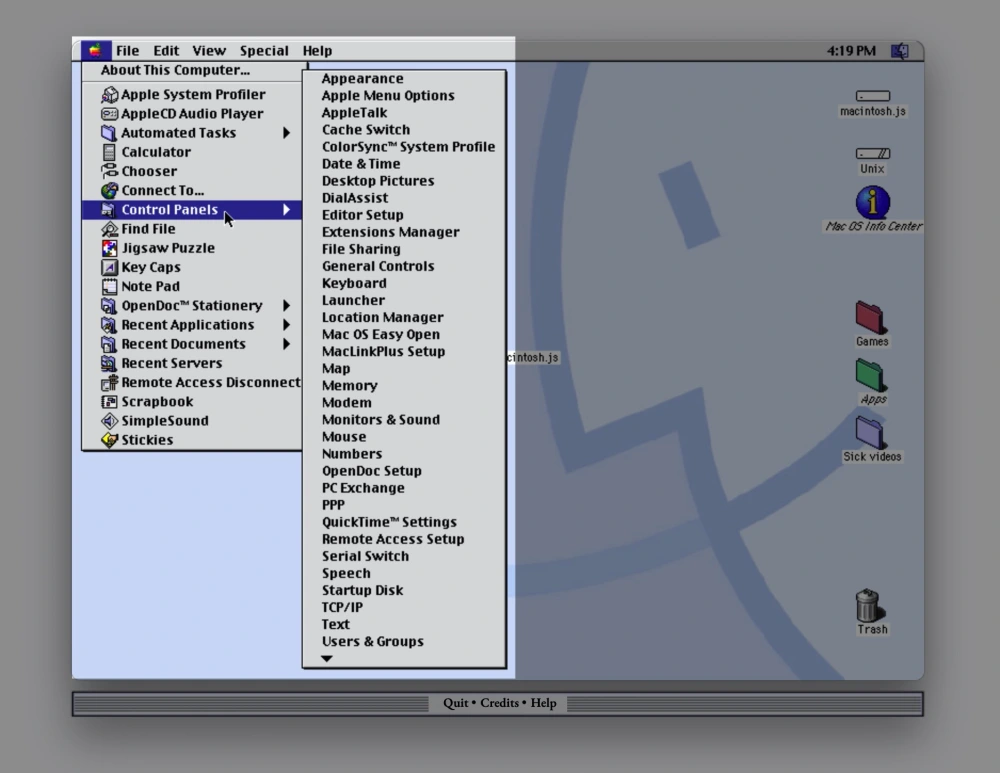Click the 4:19 PM clock
1000x773 pixels.
click(851, 50)
